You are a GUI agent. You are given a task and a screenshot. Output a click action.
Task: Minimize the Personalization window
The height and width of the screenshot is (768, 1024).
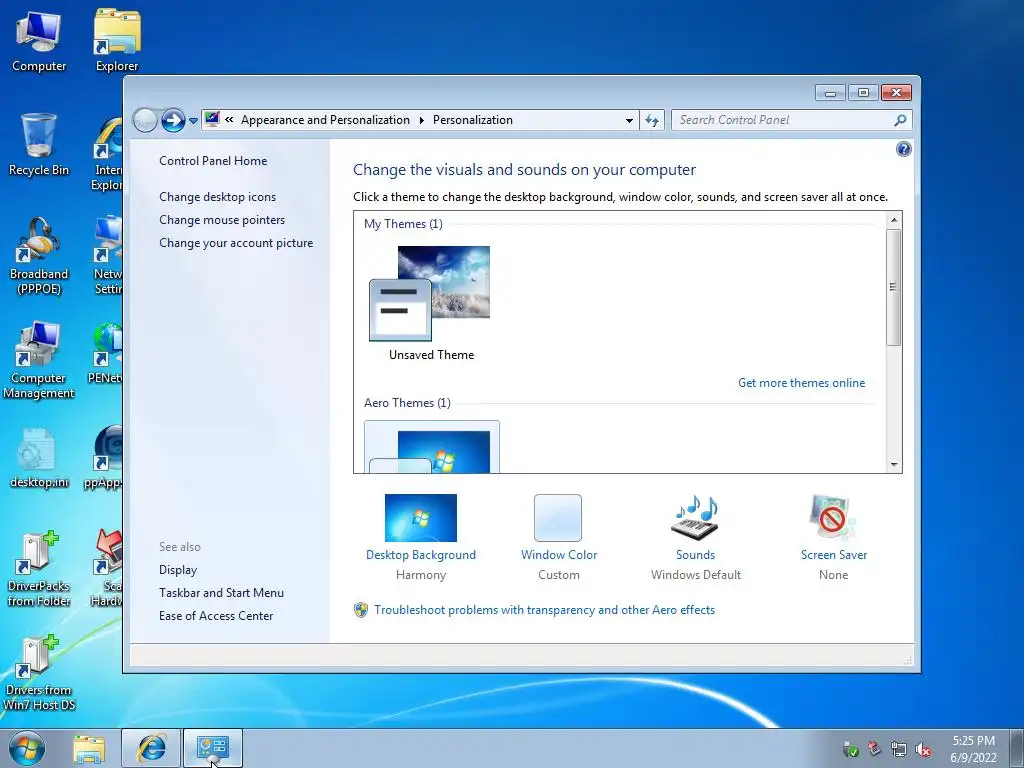click(830, 93)
